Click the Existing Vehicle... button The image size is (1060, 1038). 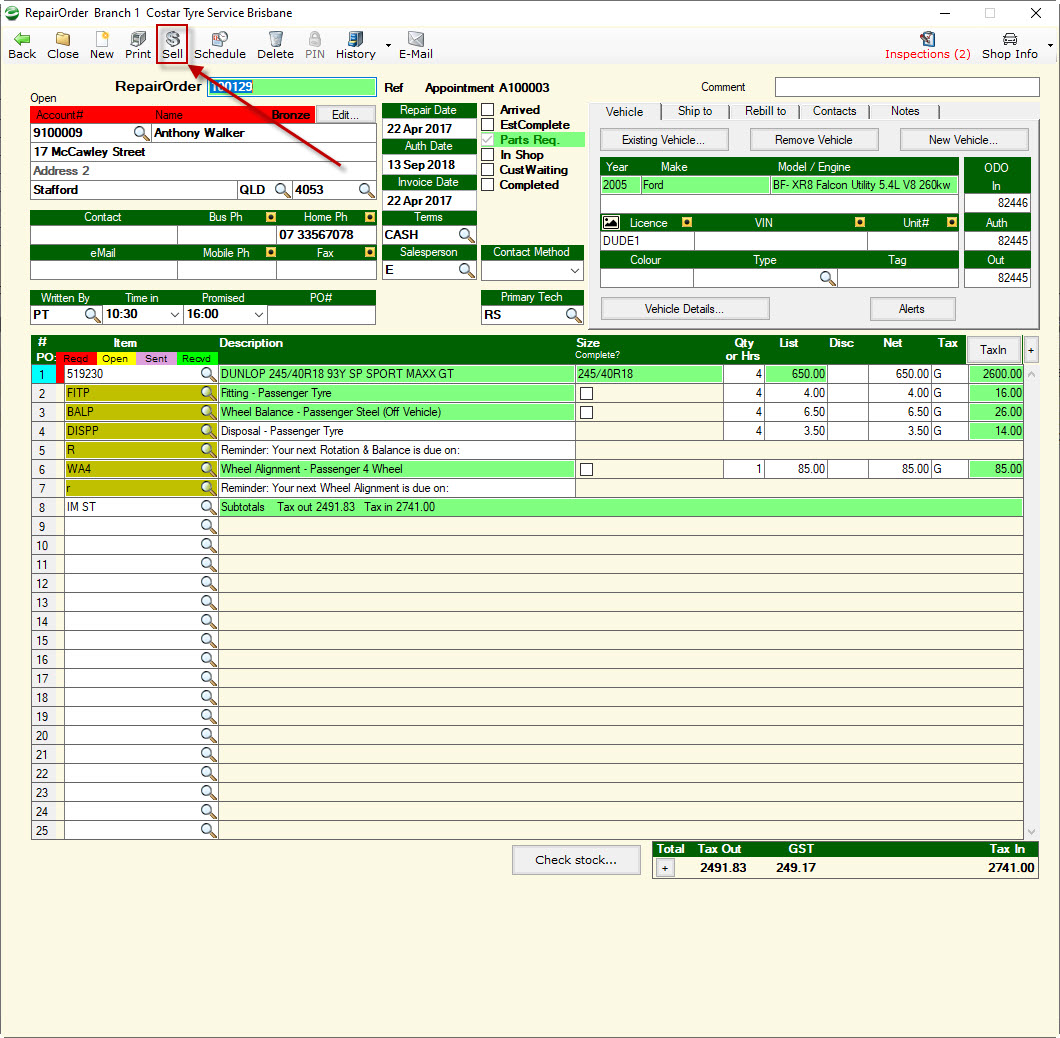coord(664,140)
